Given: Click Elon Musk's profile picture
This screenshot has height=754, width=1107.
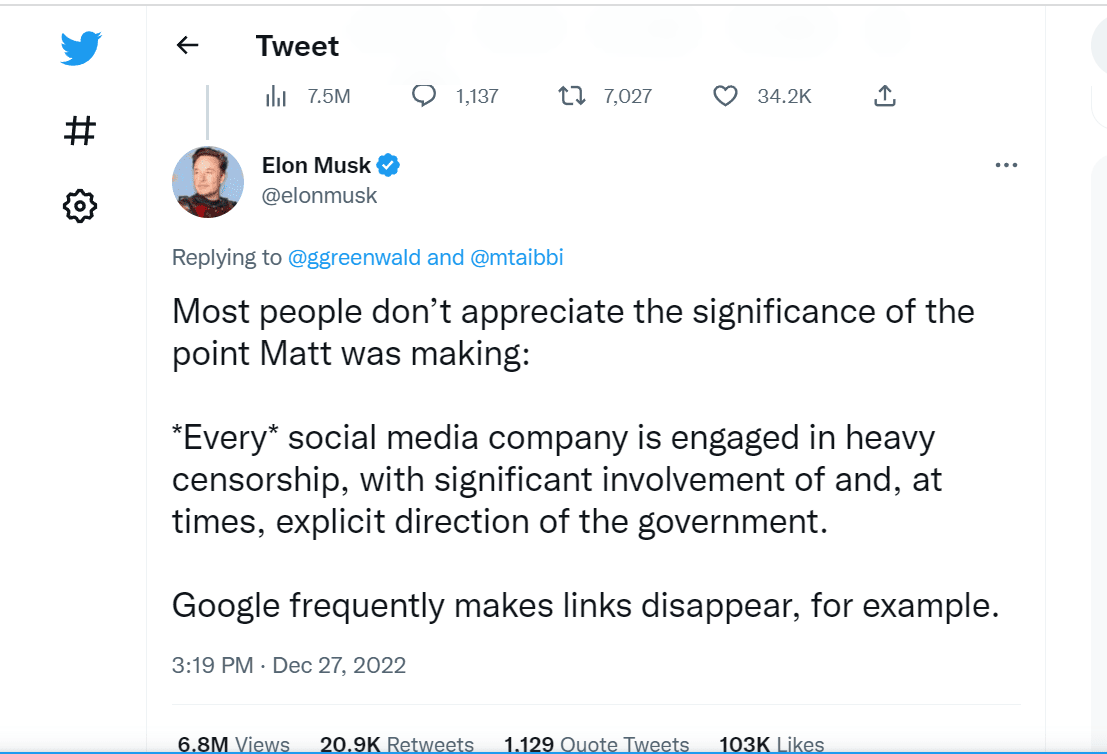Looking at the screenshot, I should pyautogui.click(x=208, y=182).
